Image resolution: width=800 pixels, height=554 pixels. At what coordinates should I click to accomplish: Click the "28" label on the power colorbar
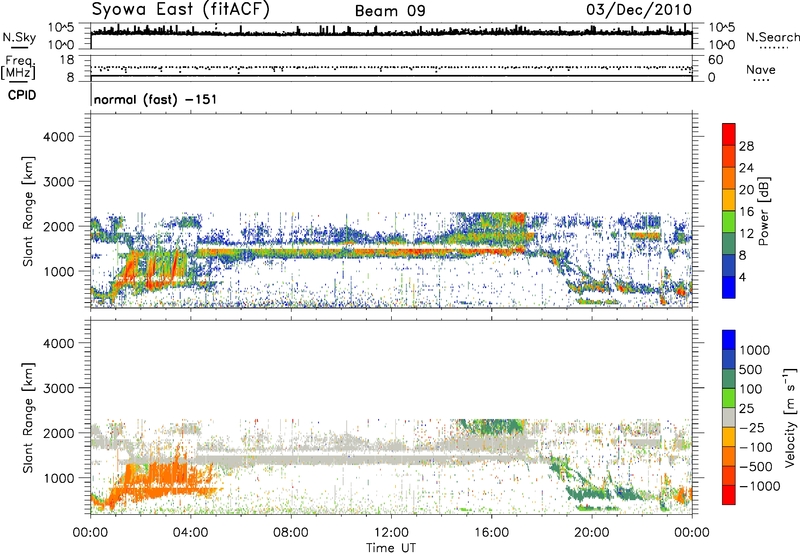[x=746, y=146]
